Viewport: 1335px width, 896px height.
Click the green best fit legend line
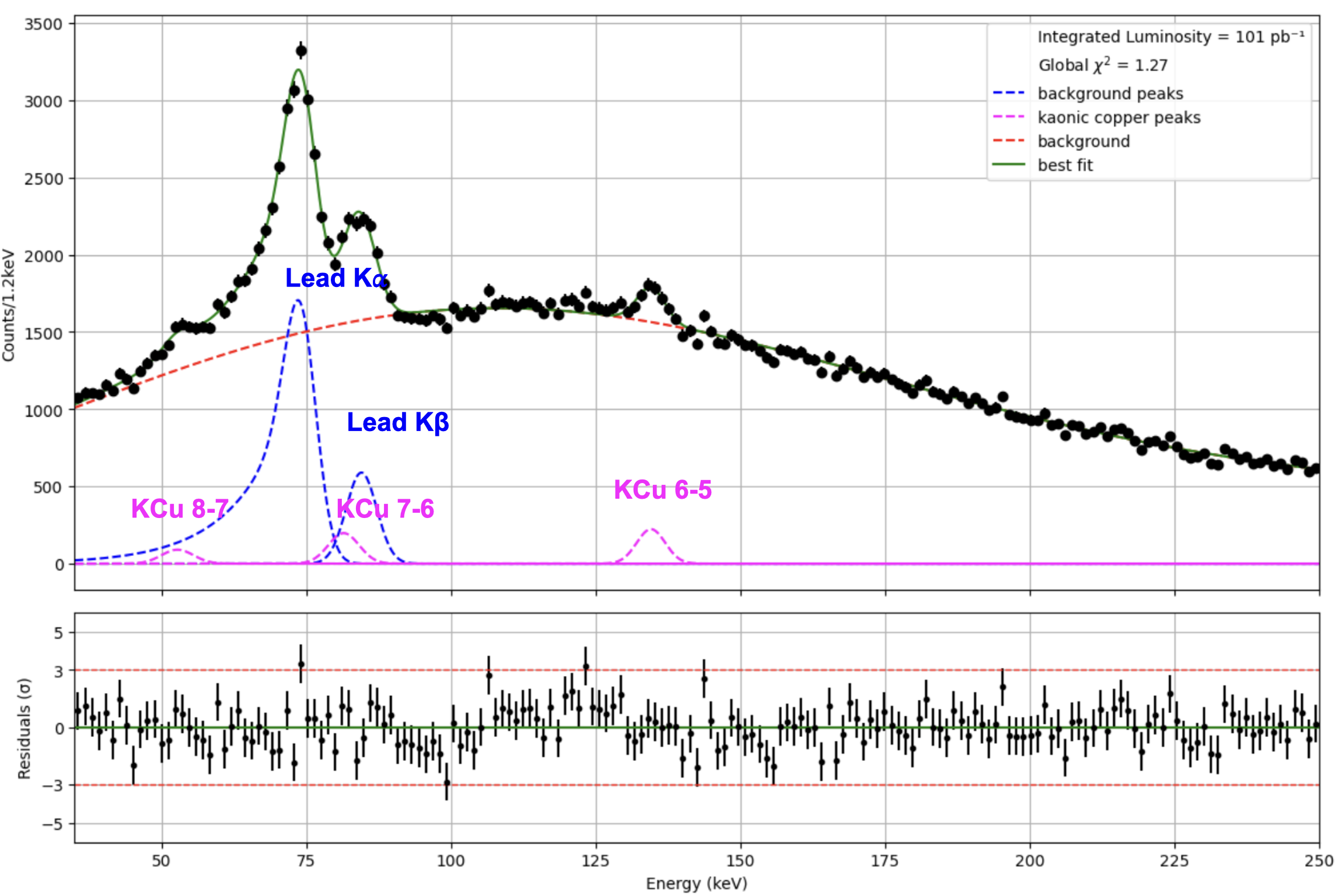coord(1008,164)
